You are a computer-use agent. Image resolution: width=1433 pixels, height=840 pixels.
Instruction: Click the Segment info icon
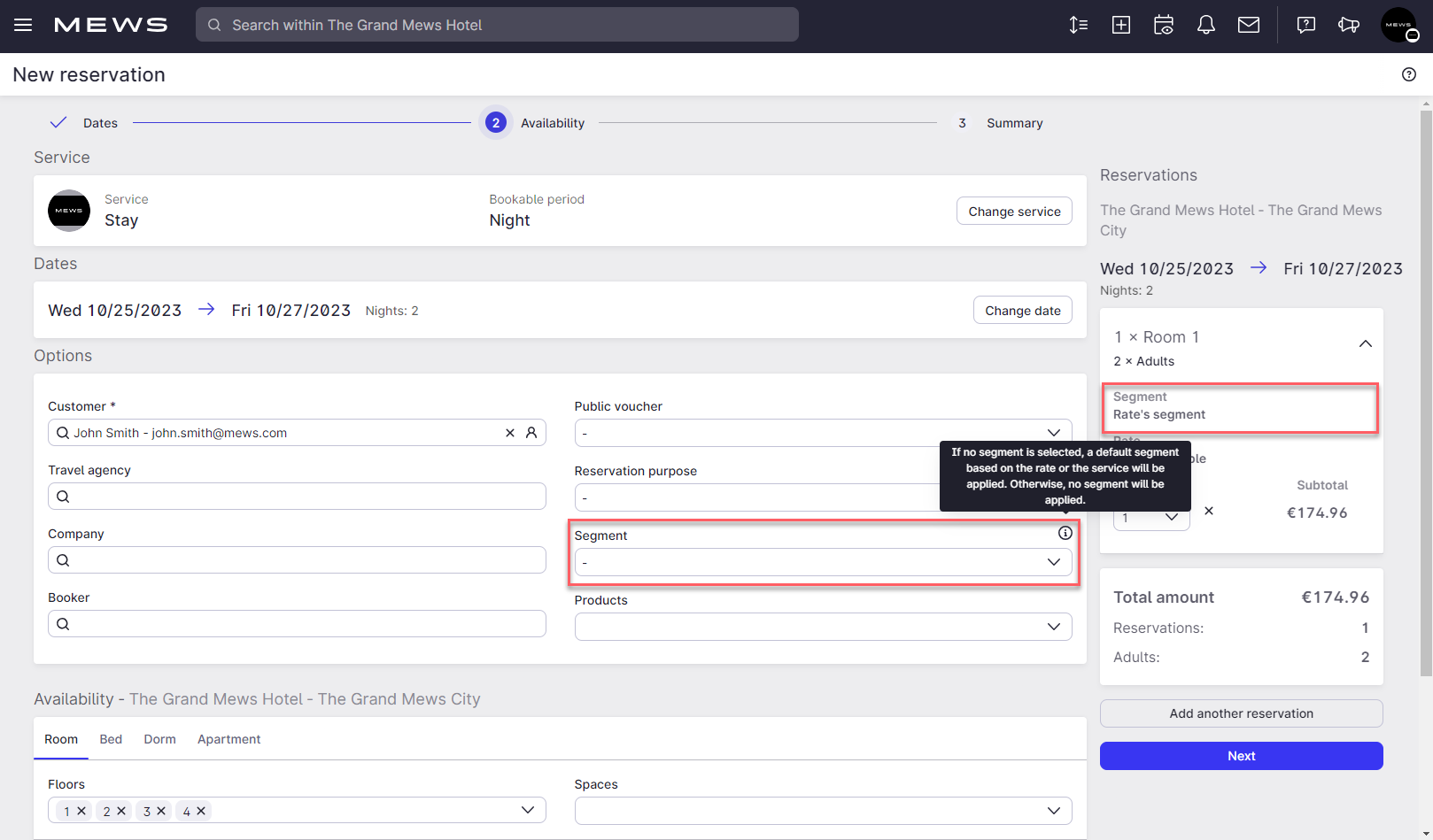(x=1065, y=533)
